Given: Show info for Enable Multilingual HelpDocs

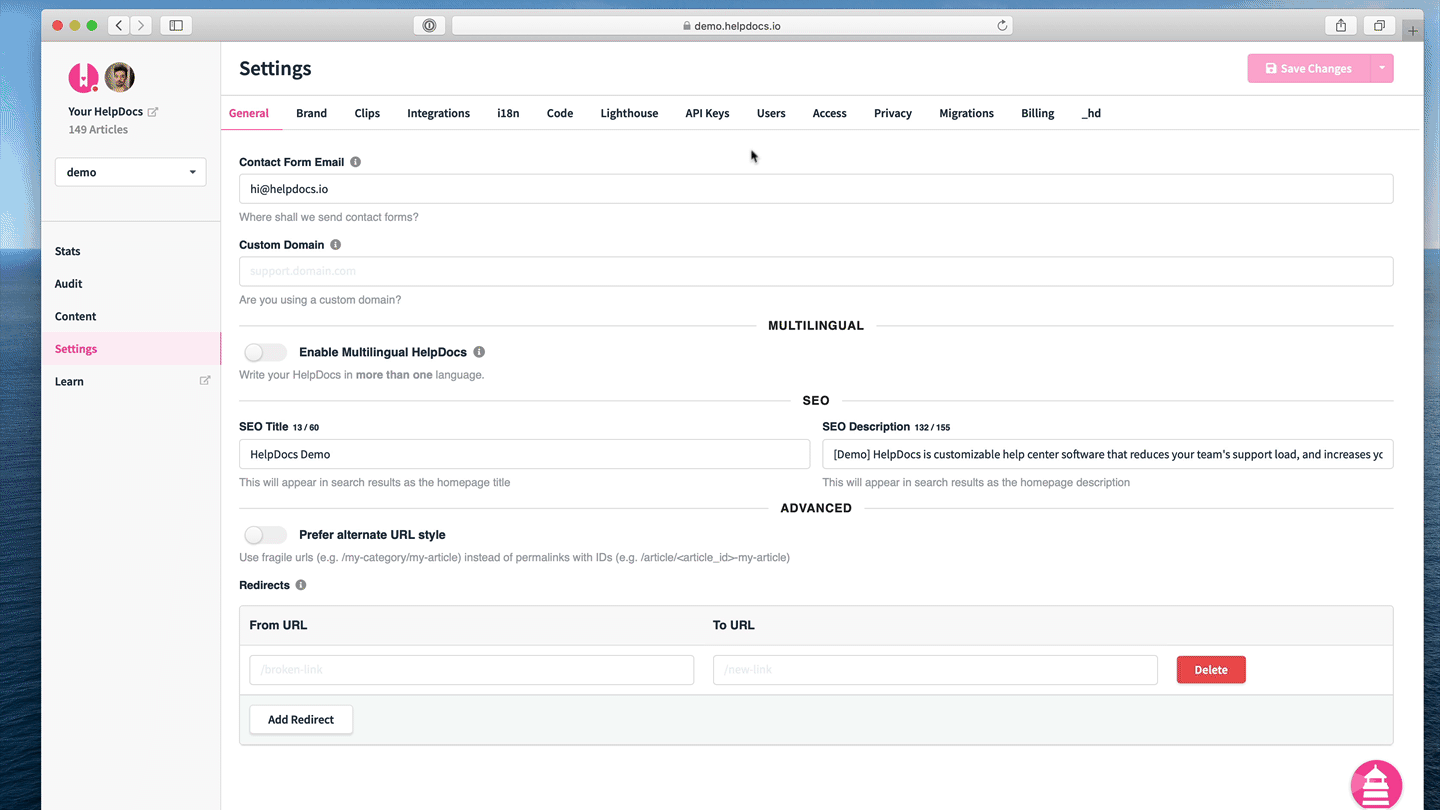Looking at the screenshot, I should click(x=479, y=352).
